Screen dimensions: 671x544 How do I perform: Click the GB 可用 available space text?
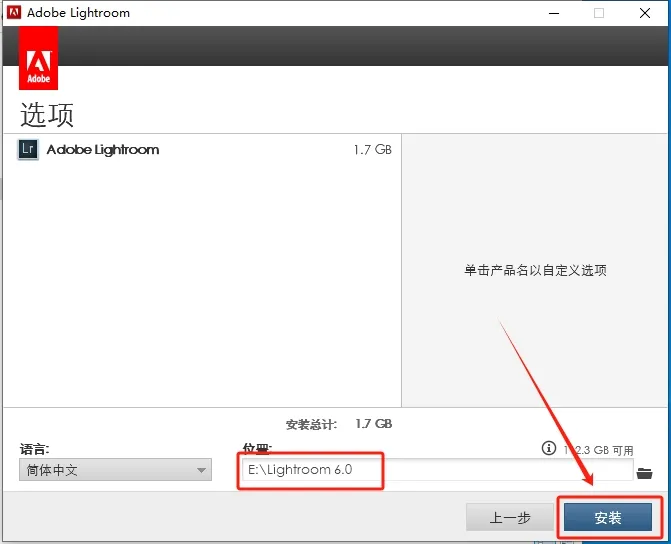(x=599, y=450)
